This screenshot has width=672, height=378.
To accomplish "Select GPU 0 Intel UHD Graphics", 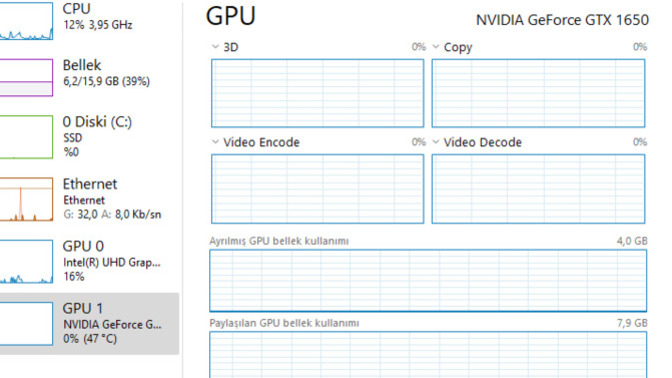I will coord(89,261).
